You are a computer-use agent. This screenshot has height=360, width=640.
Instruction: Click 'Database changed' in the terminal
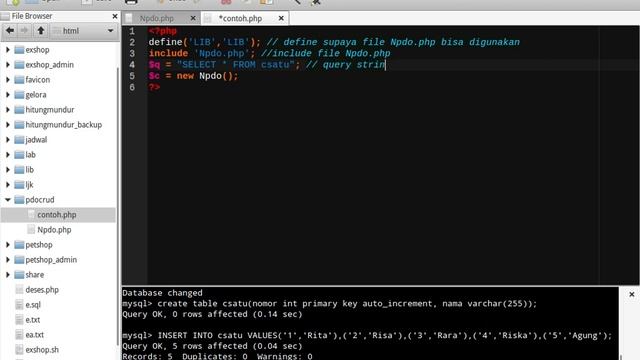tap(162, 293)
